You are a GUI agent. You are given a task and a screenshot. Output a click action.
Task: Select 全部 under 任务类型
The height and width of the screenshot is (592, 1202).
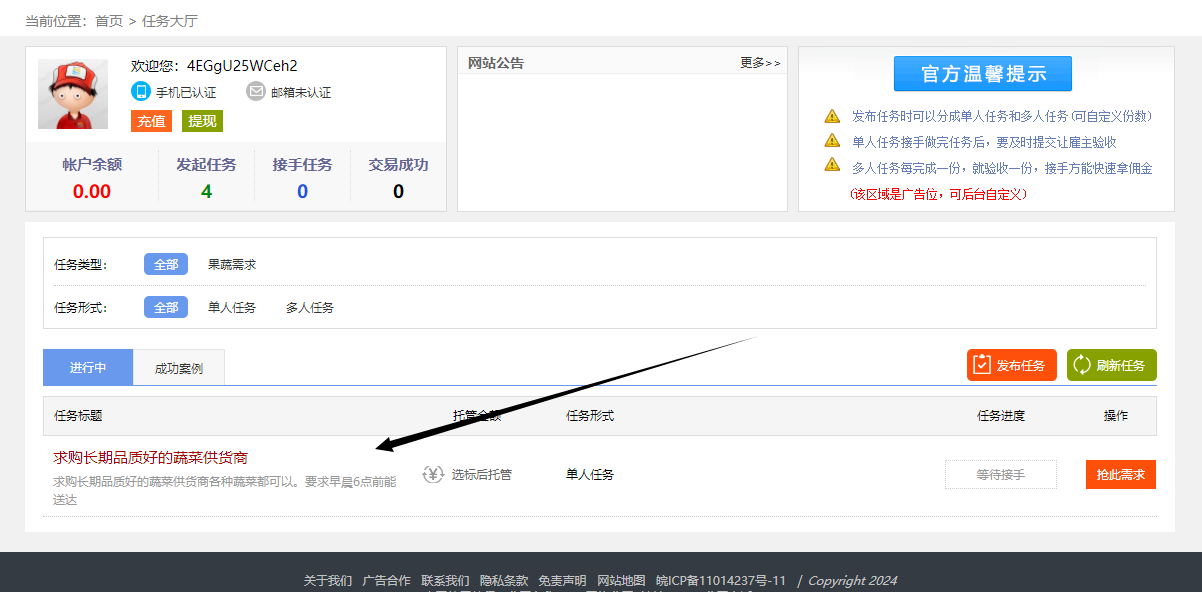(x=166, y=264)
